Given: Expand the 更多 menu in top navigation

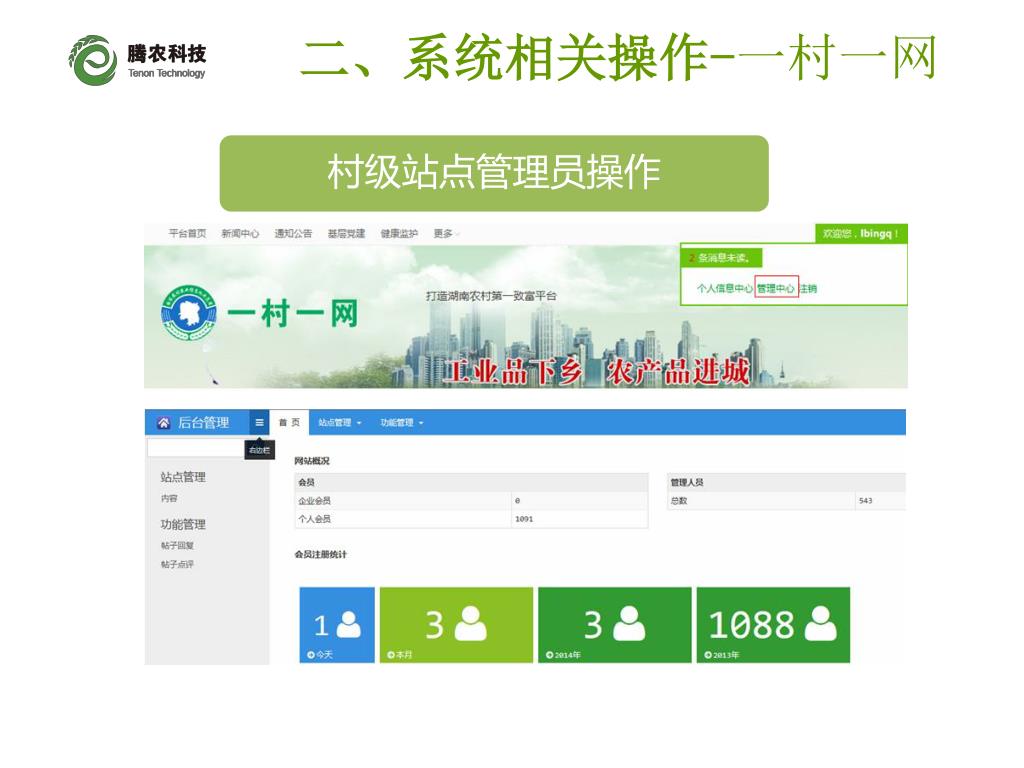Looking at the screenshot, I should click(x=446, y=234).
